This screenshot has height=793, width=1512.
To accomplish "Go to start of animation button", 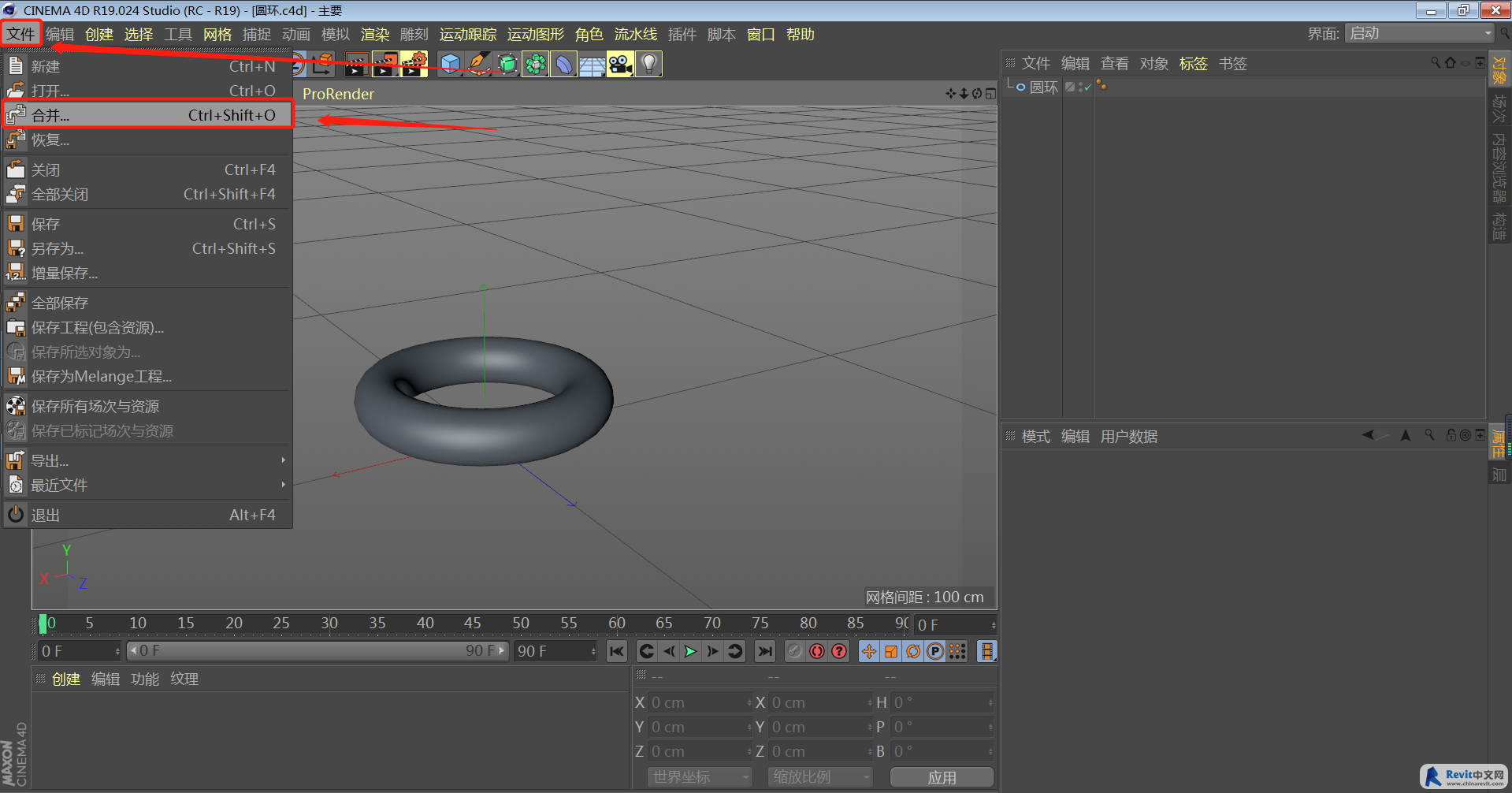I will (616, 651).
